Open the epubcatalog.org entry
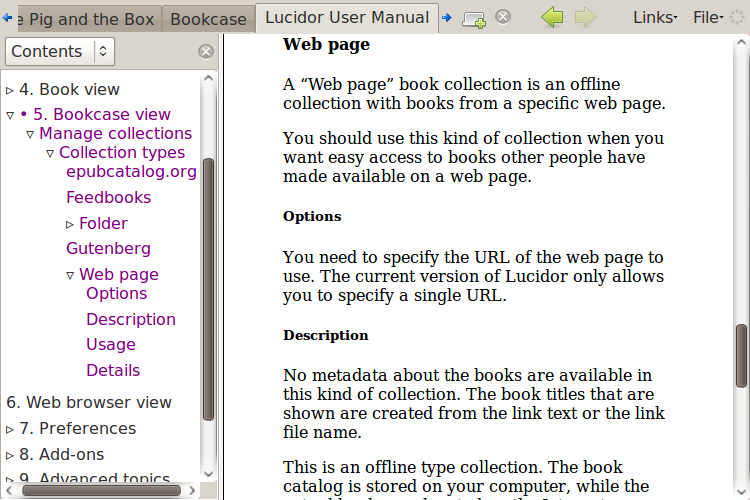Viewport: 750px width, 500px height. coord(132,172)
